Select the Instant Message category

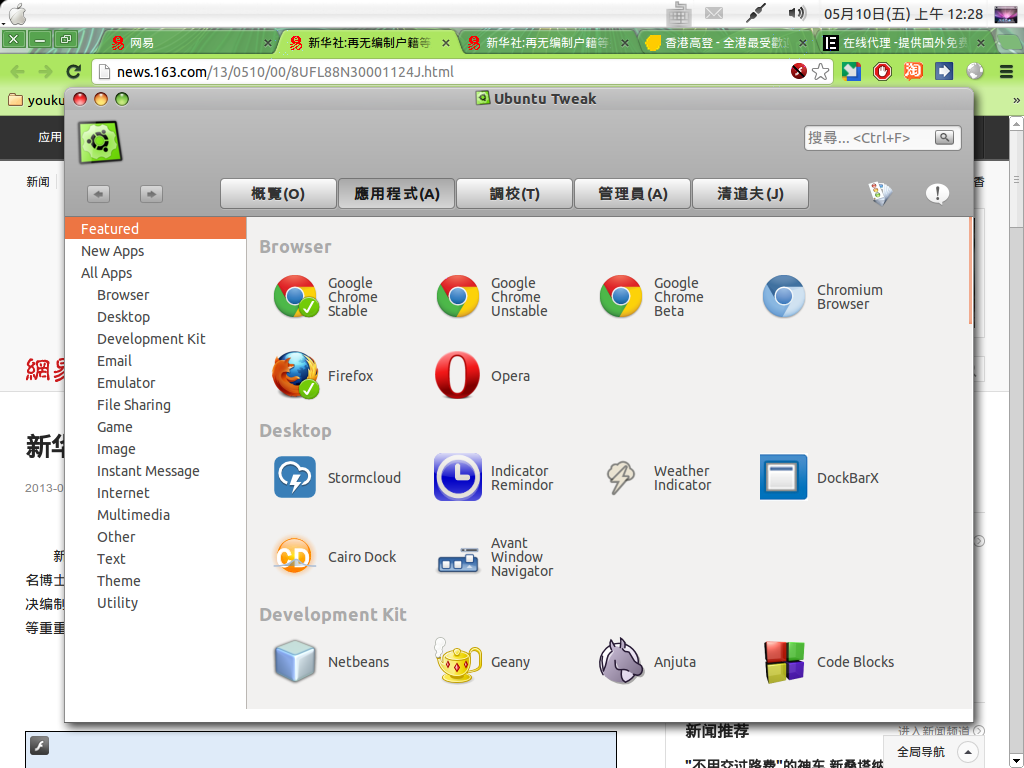[155, 471]
